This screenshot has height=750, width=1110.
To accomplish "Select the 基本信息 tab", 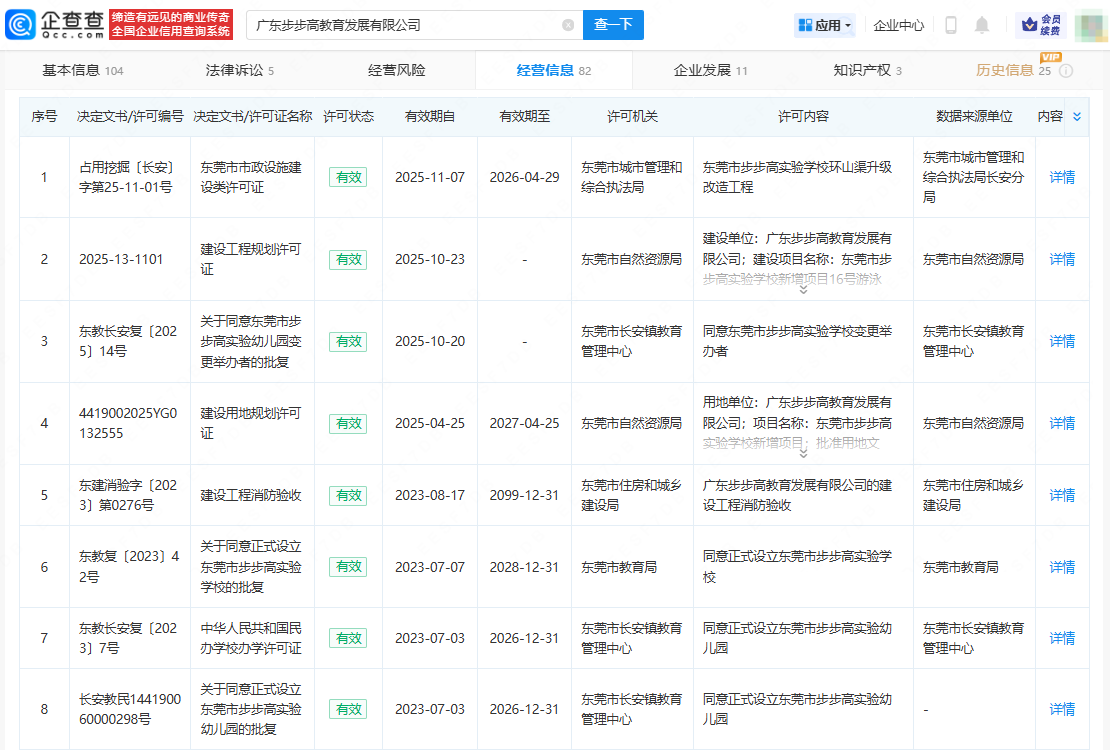I will (x=82, y=70).
